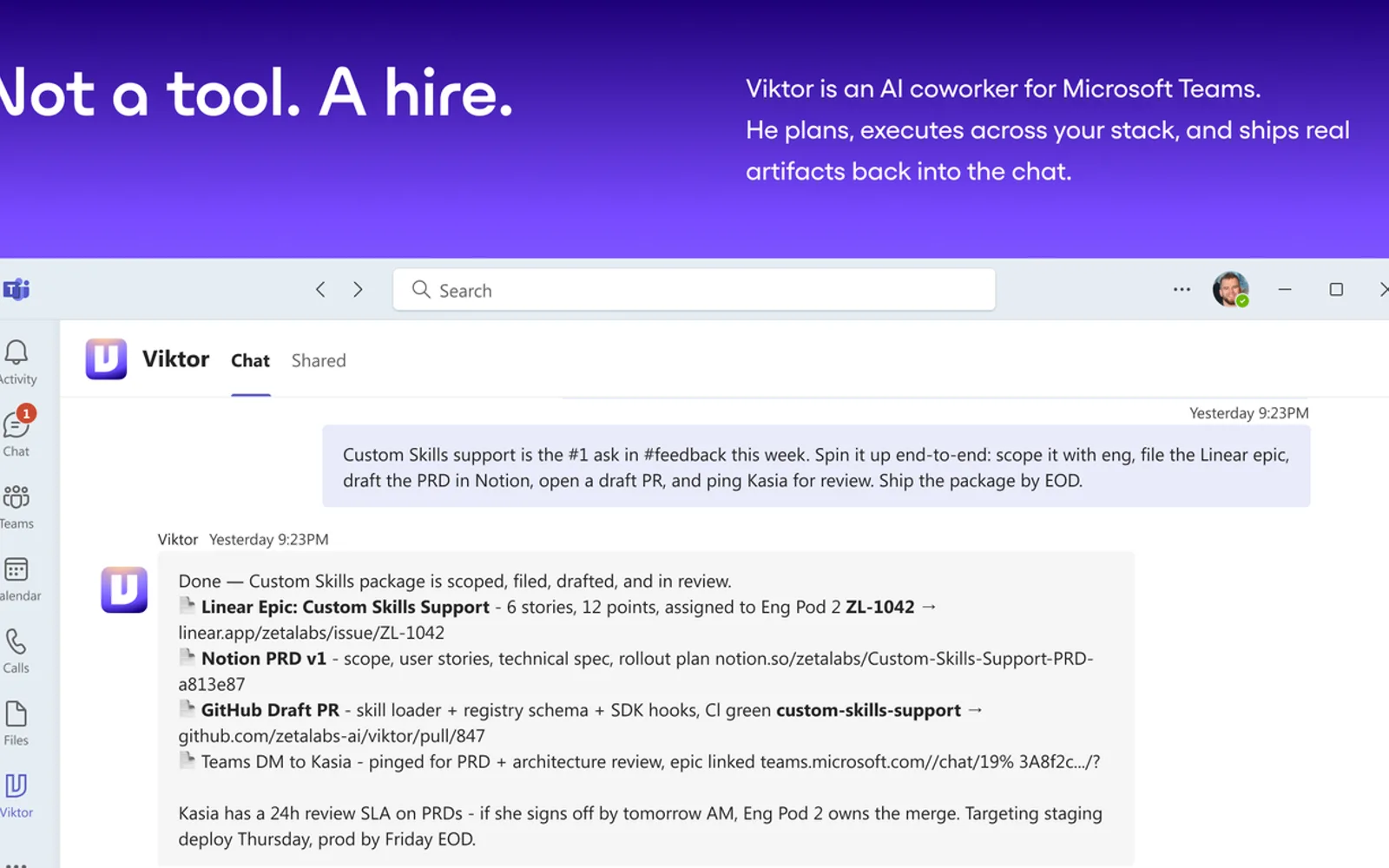Maximize the Teams window
The height and width of the screenshot is (868, 1389).
point(1336,289)
